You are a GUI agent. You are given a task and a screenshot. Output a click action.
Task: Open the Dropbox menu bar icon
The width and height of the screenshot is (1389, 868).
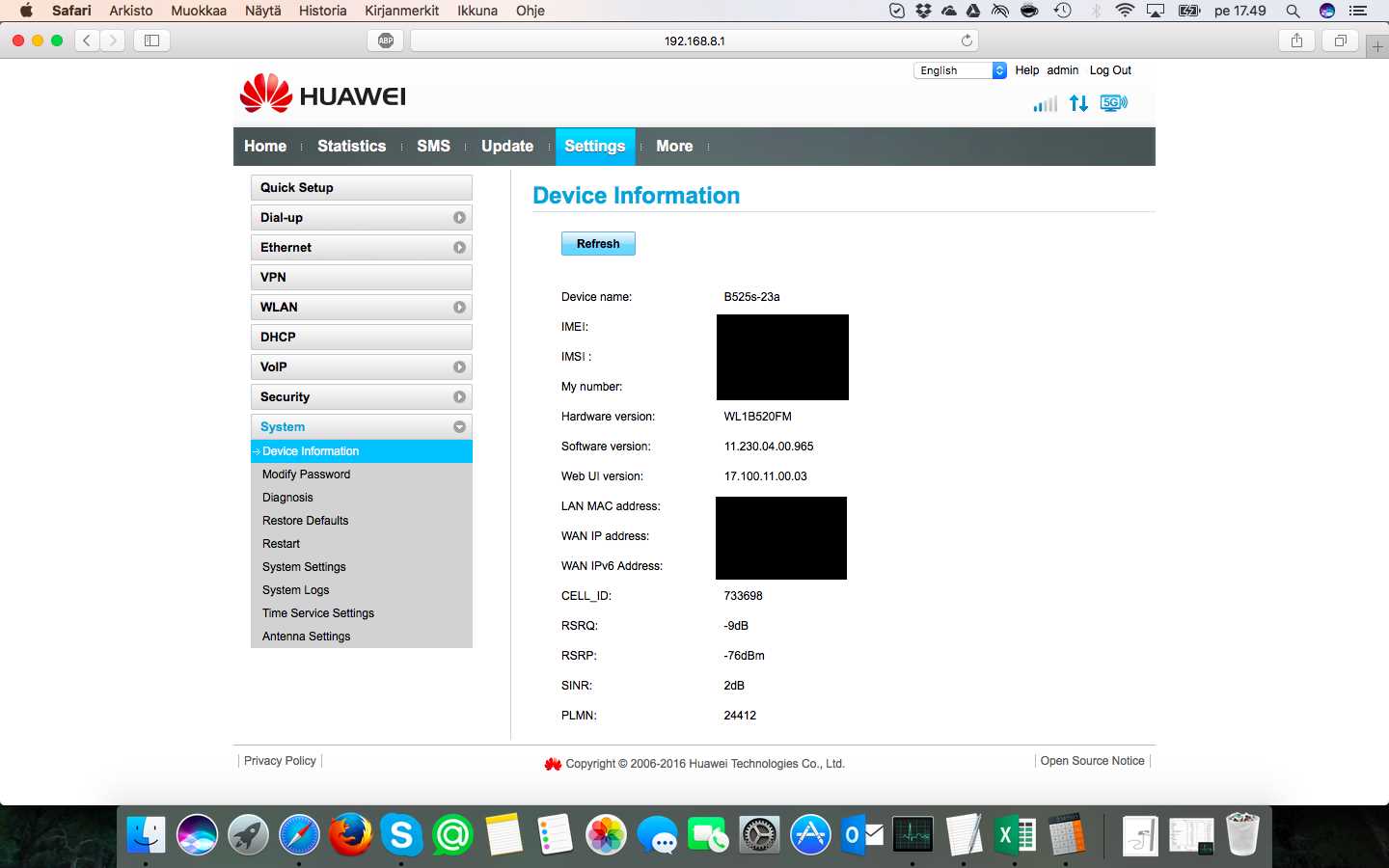pyautogui.click(x=923, y=11)
